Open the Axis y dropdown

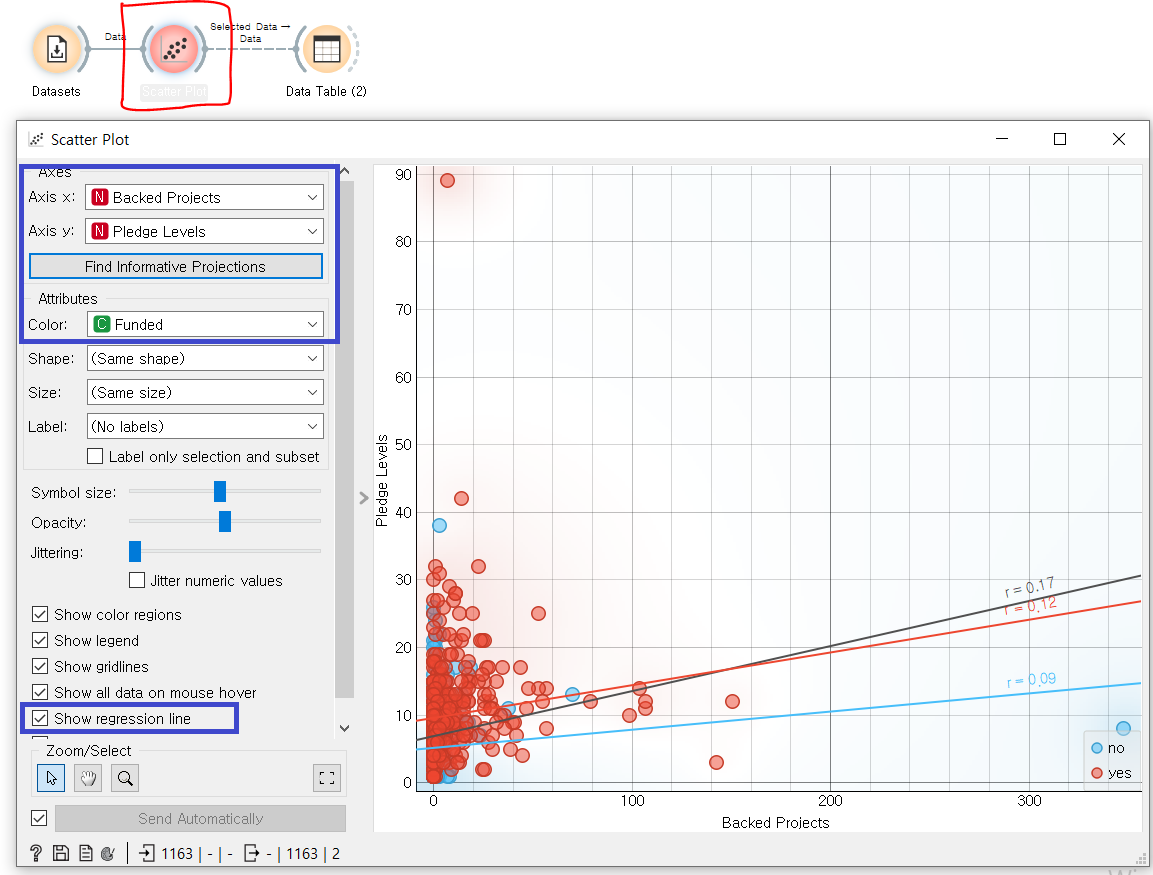(204, 231)
